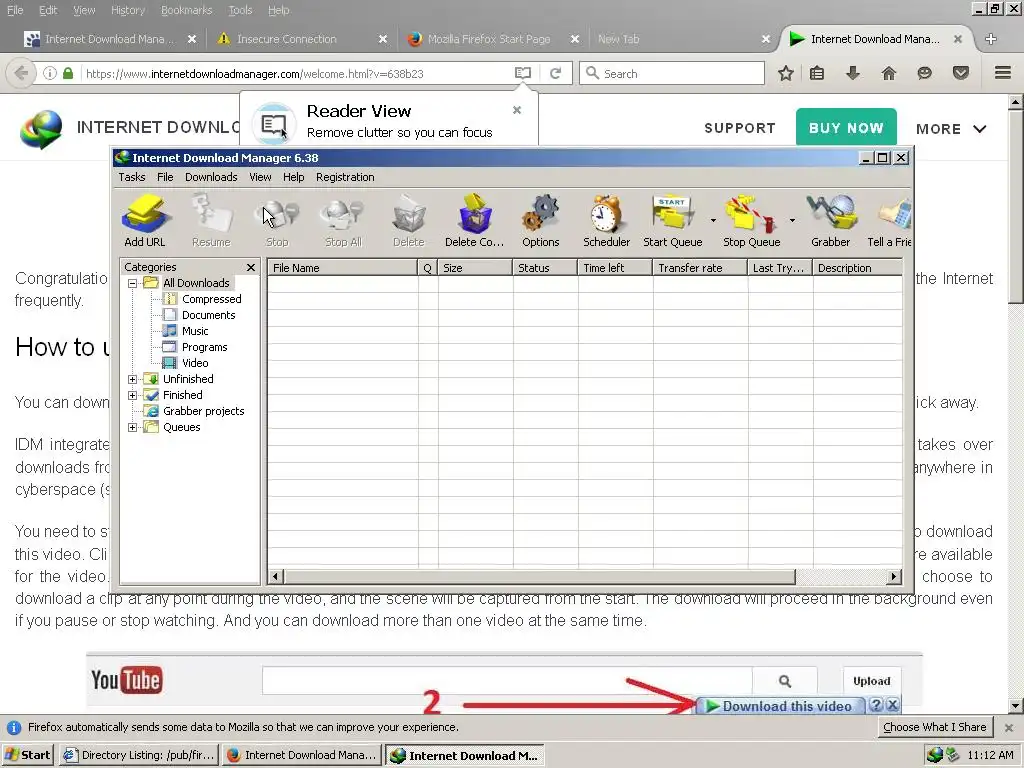Click the Start Queue icon

[x=673, y=220]
